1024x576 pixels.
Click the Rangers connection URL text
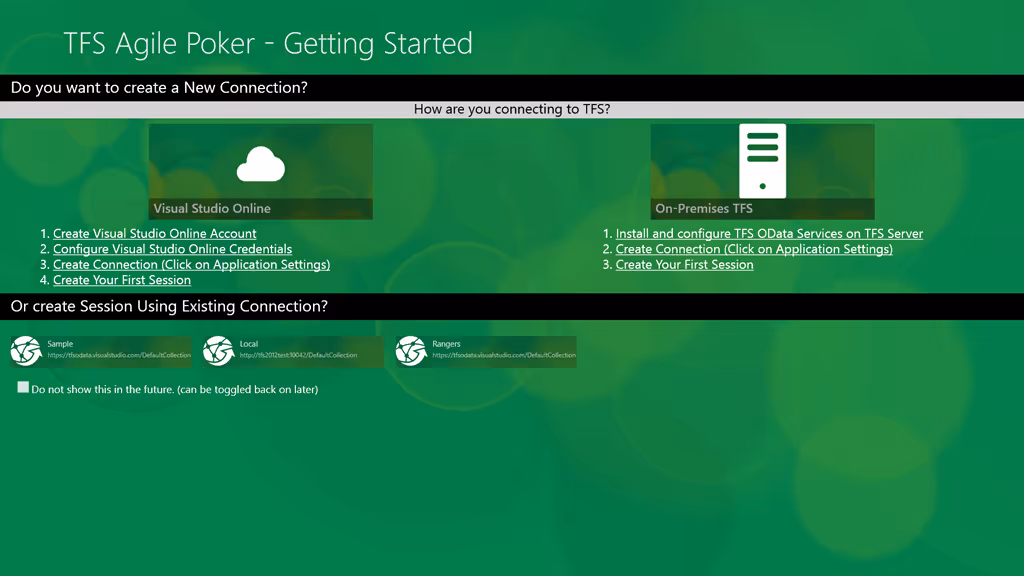pos(504,355)
